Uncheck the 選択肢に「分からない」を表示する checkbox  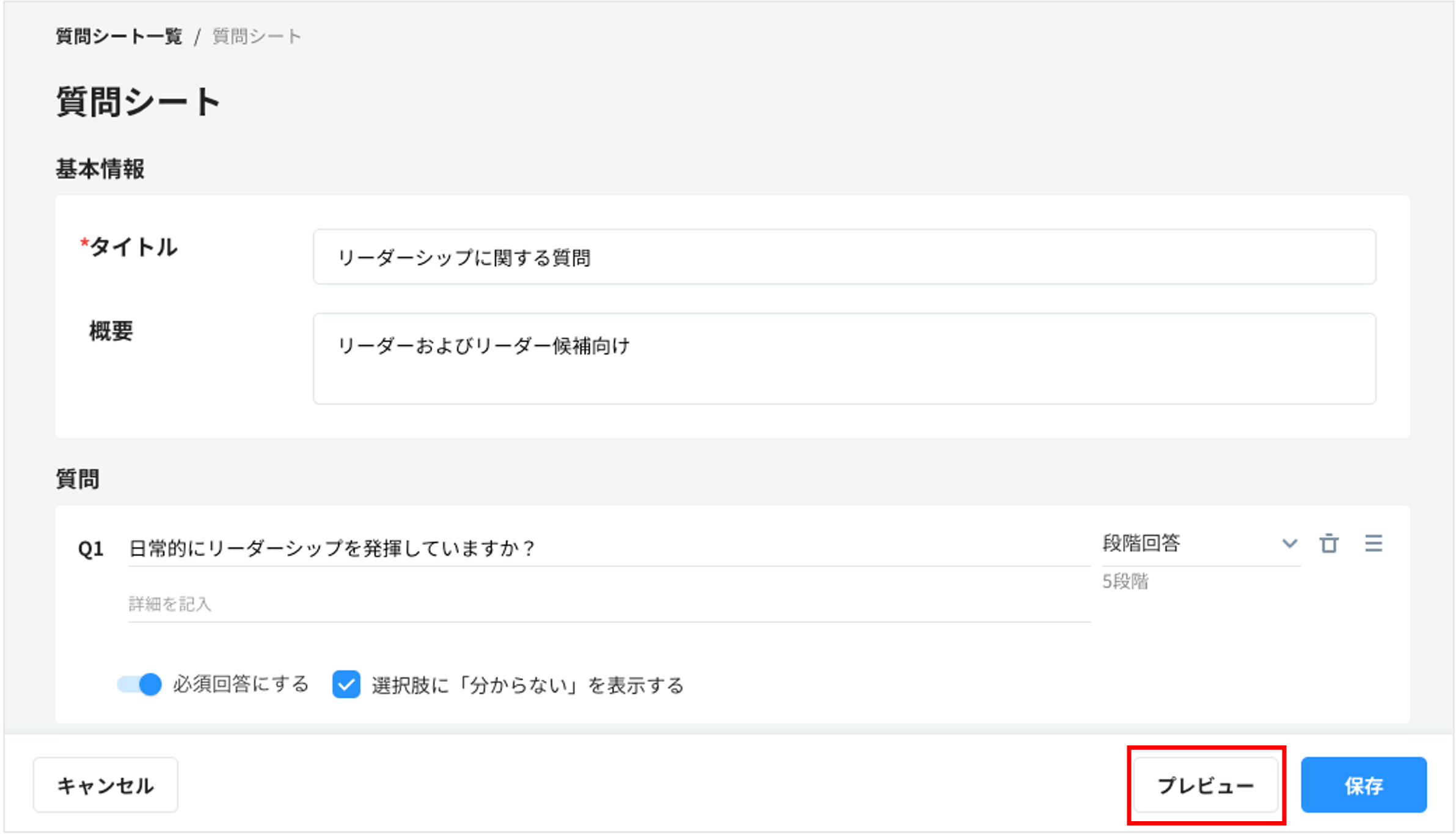pyautogui.click(x=346, y=684)
